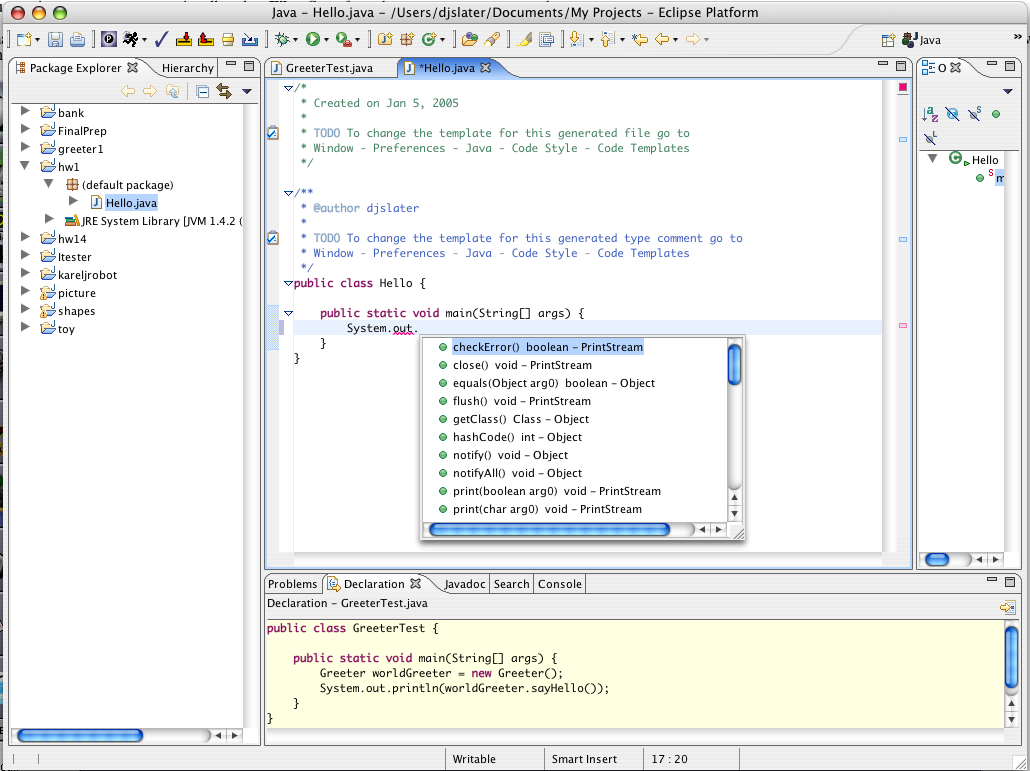Save the current file with the Save icon
Image resolution: width=1030 pixels, height=771 pixels.
(x=56, y=40)
